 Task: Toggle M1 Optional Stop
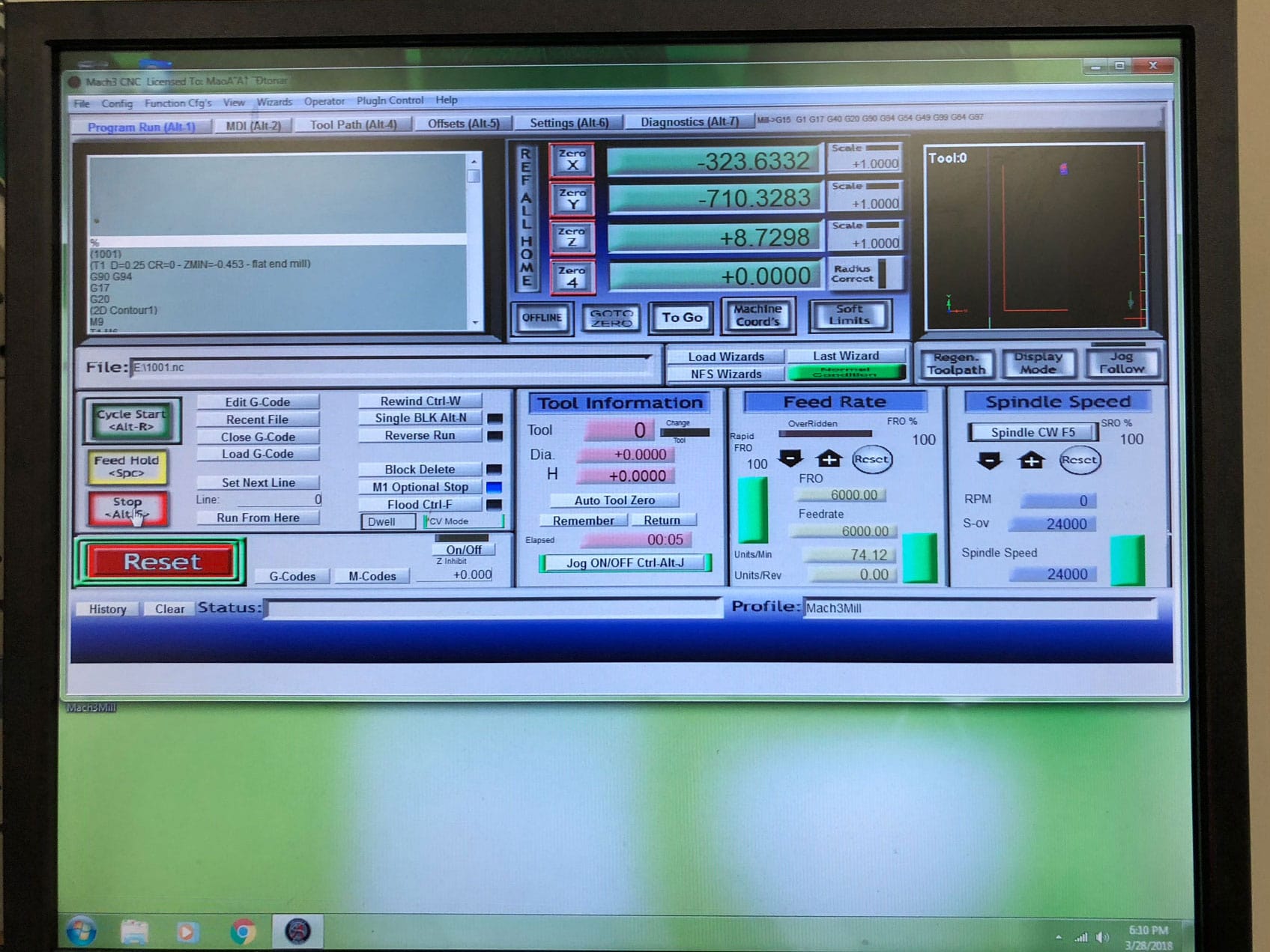click(420, 487)
